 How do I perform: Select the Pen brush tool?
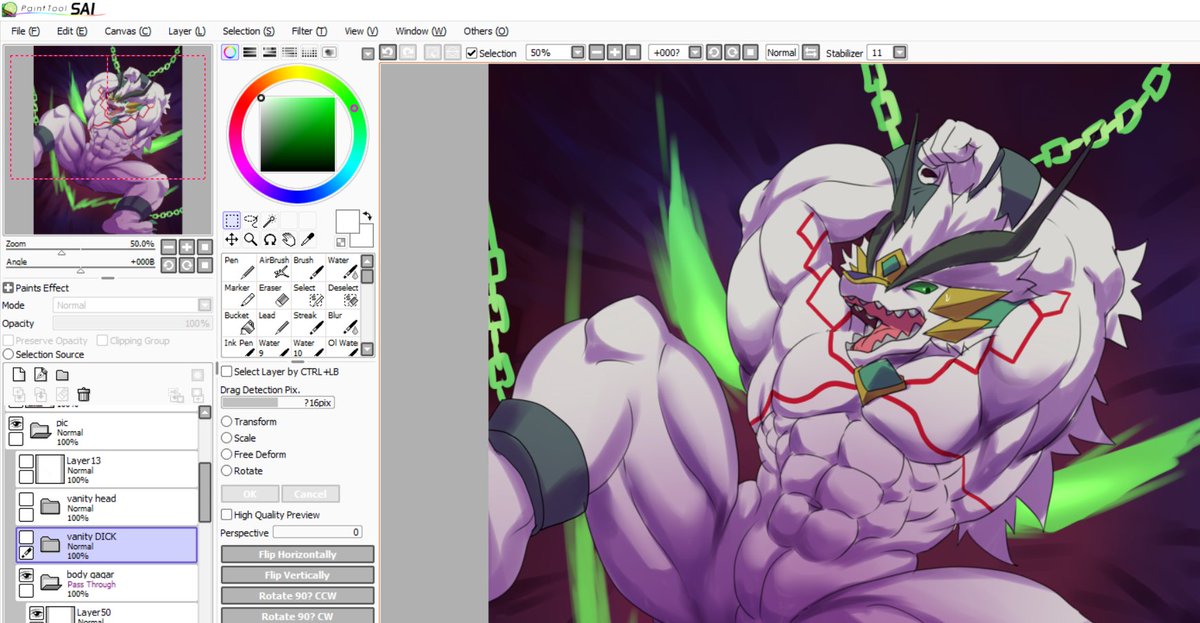point(238,267)
